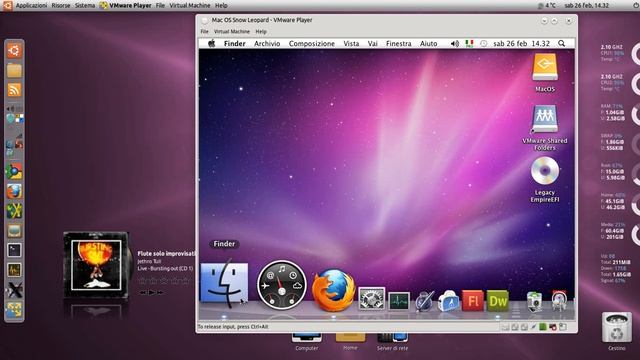Open Sistema menu in Ubuntu top panel

pyautogui.click(x=85, y=5)
